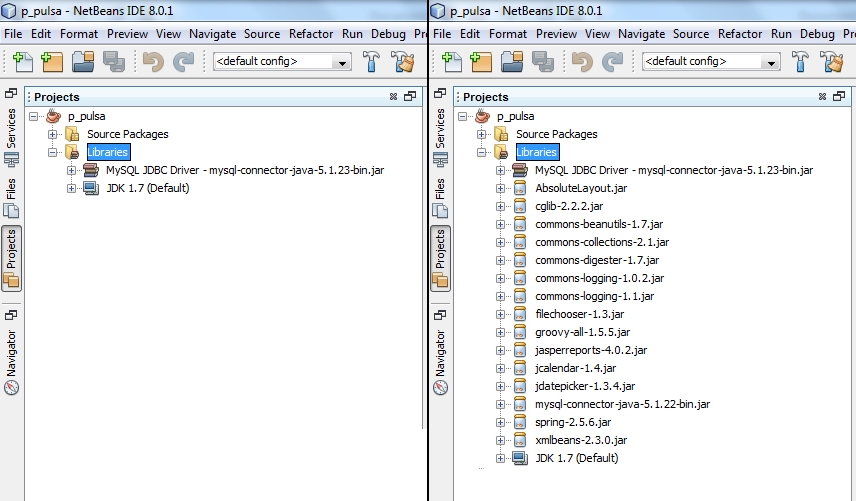Screen dimensions: 856x501
Task: Expand Source Packages in left window
Action: pyautogui.click(x=52, y=134)
